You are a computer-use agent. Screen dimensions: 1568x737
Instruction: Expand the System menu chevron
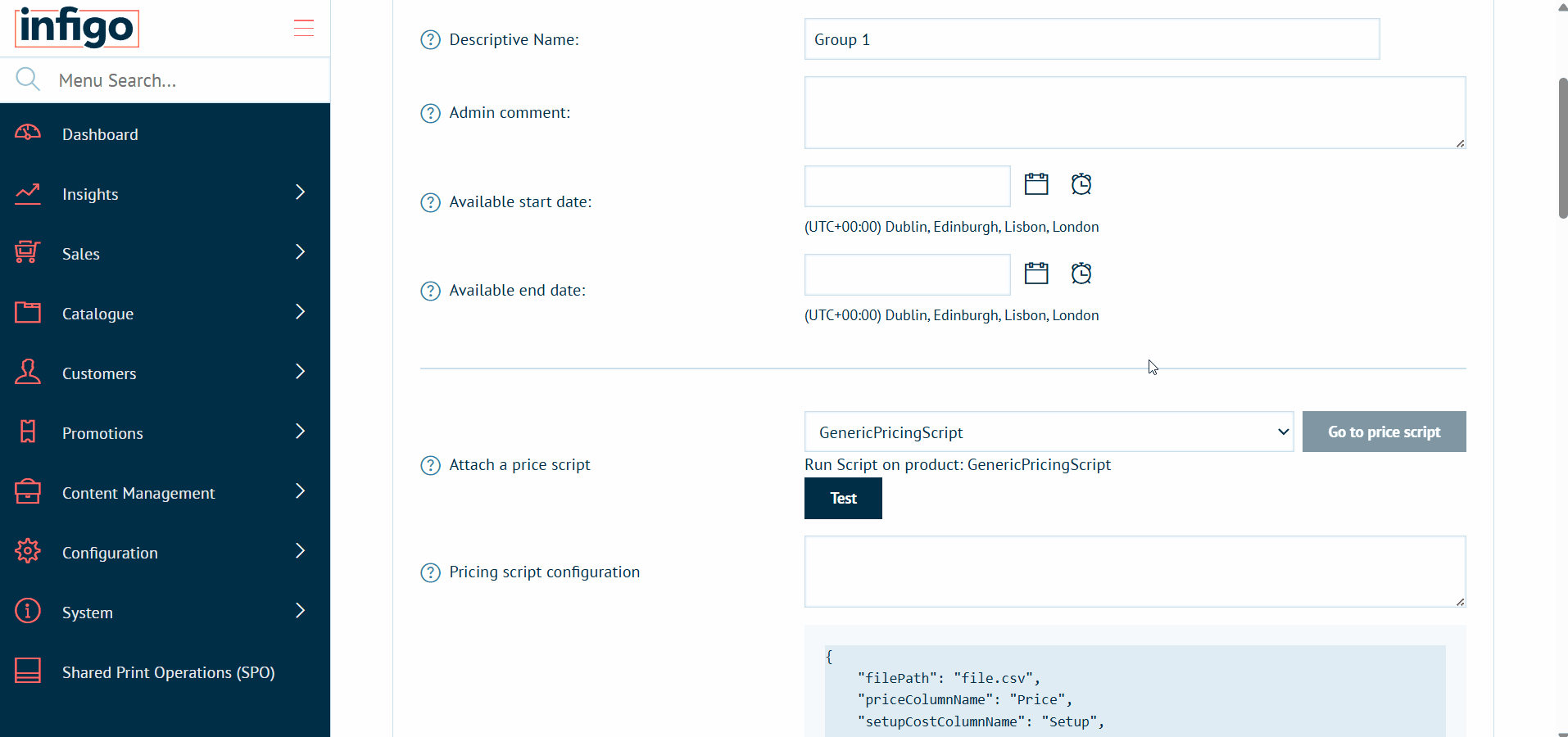click(x=300, y=610)
